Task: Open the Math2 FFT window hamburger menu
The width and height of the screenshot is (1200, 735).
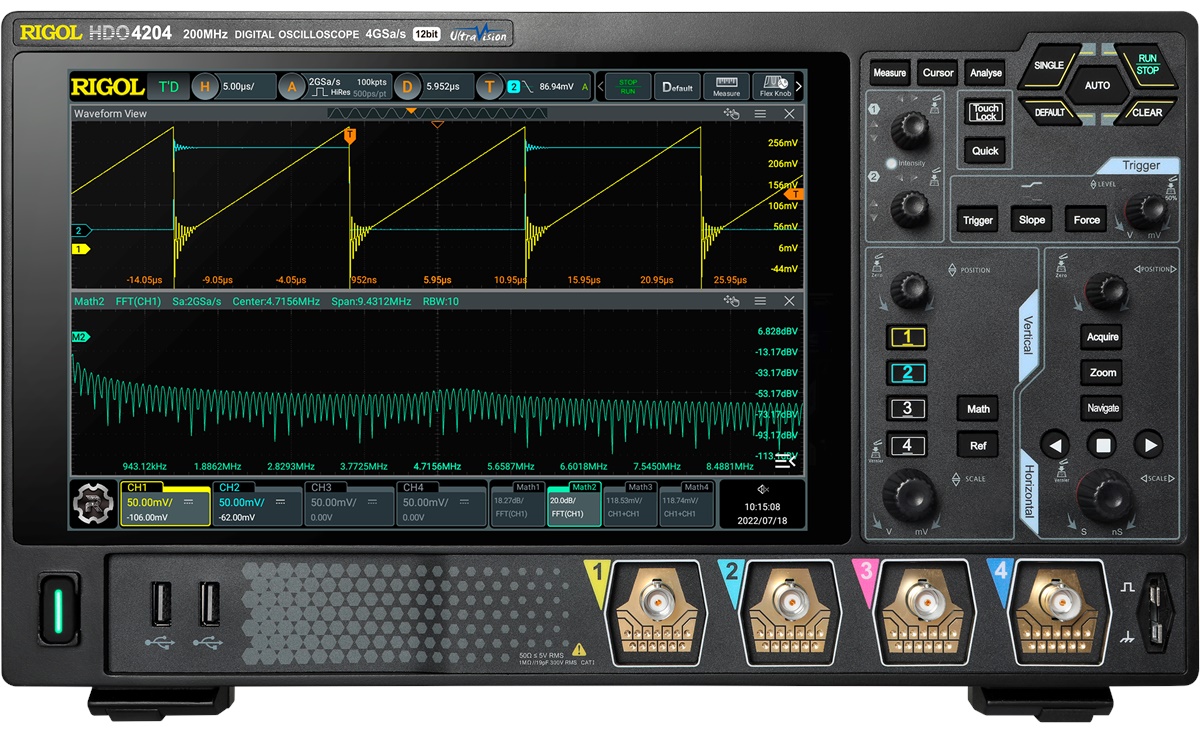Action: pyautogui.click(x=761, y=301)
